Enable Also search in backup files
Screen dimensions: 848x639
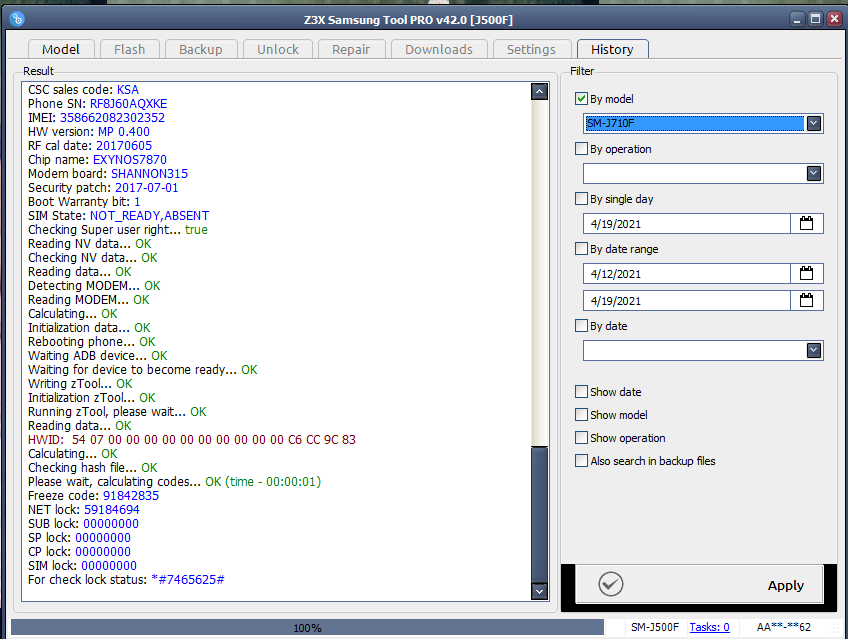581,461
